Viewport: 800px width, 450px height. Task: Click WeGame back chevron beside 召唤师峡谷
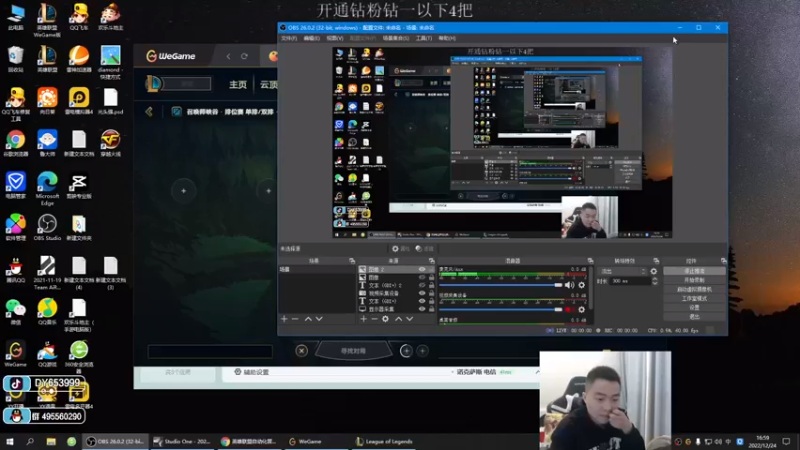tap(149, 111)
